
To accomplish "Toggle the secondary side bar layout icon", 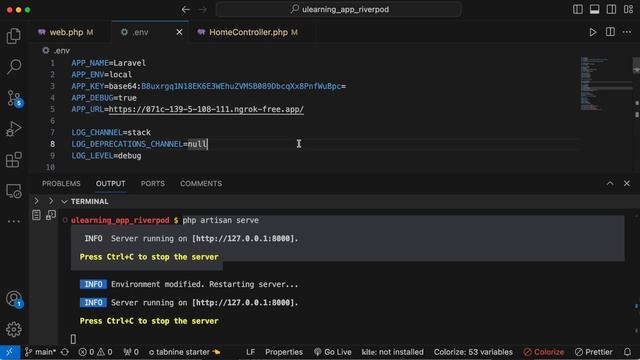I will click(611, 9).
